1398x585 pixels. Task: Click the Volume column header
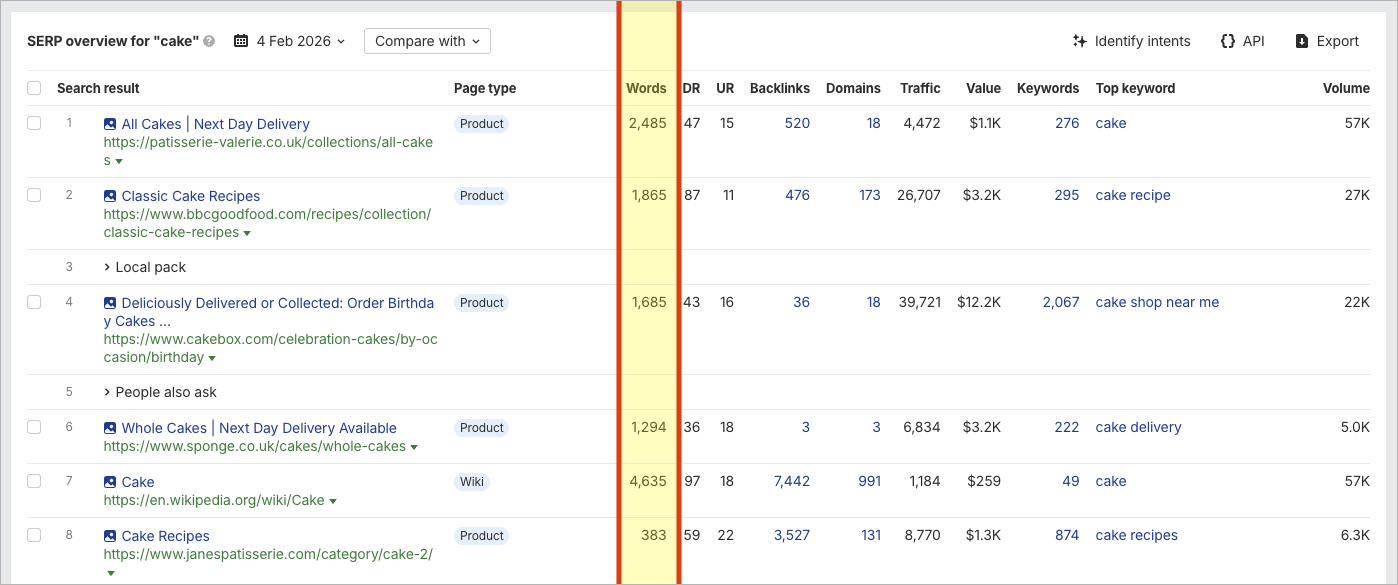point(1346,88)
